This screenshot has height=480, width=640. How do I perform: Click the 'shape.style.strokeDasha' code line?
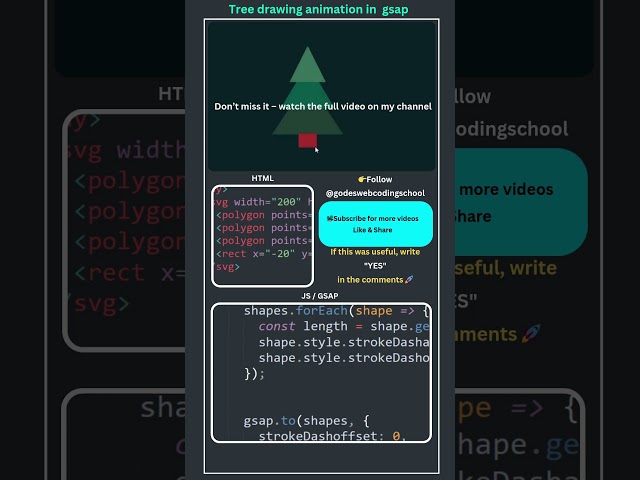click(x=344, y=342)
